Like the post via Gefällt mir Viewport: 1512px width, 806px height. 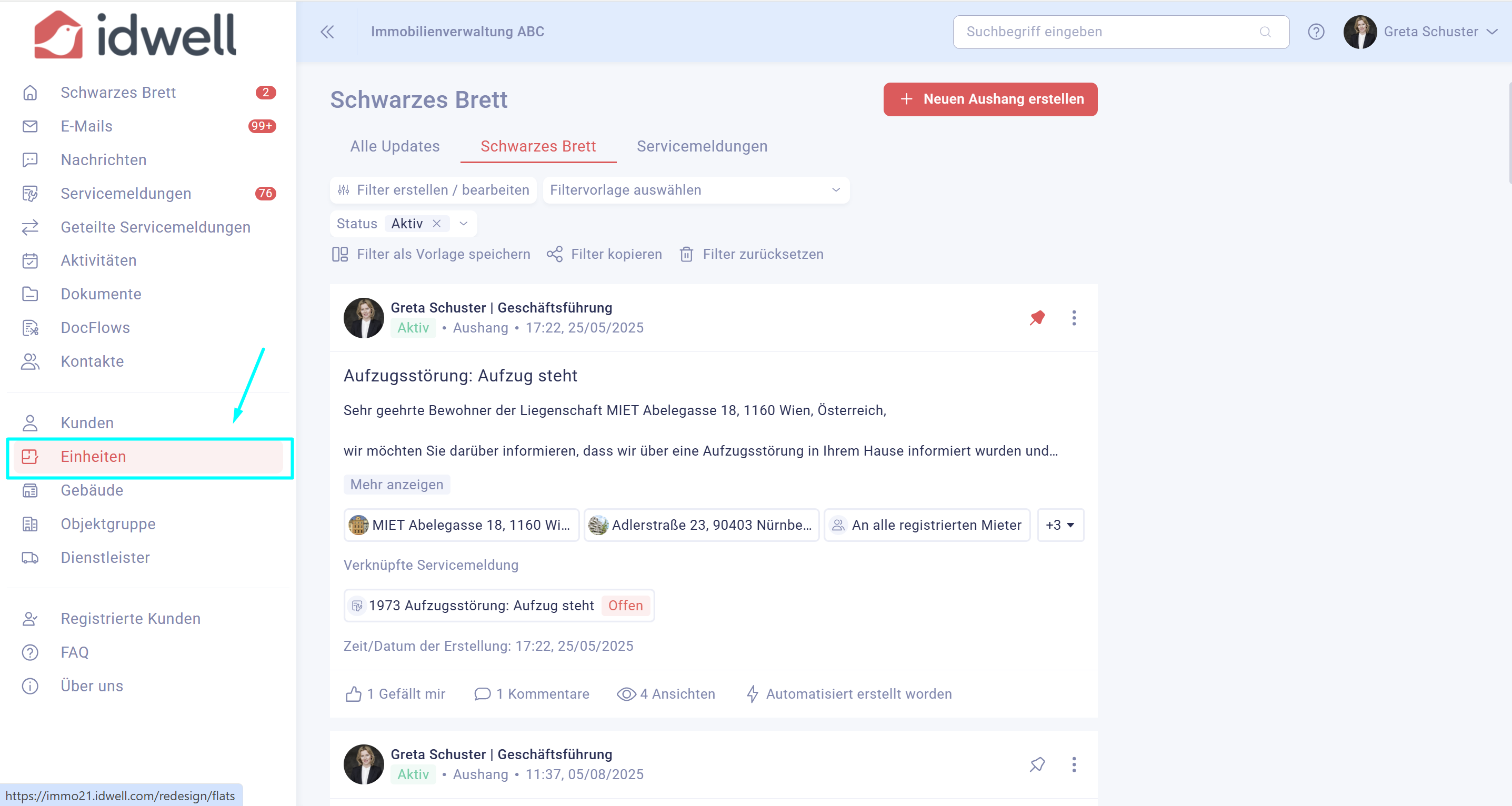[x=396, y=694]
